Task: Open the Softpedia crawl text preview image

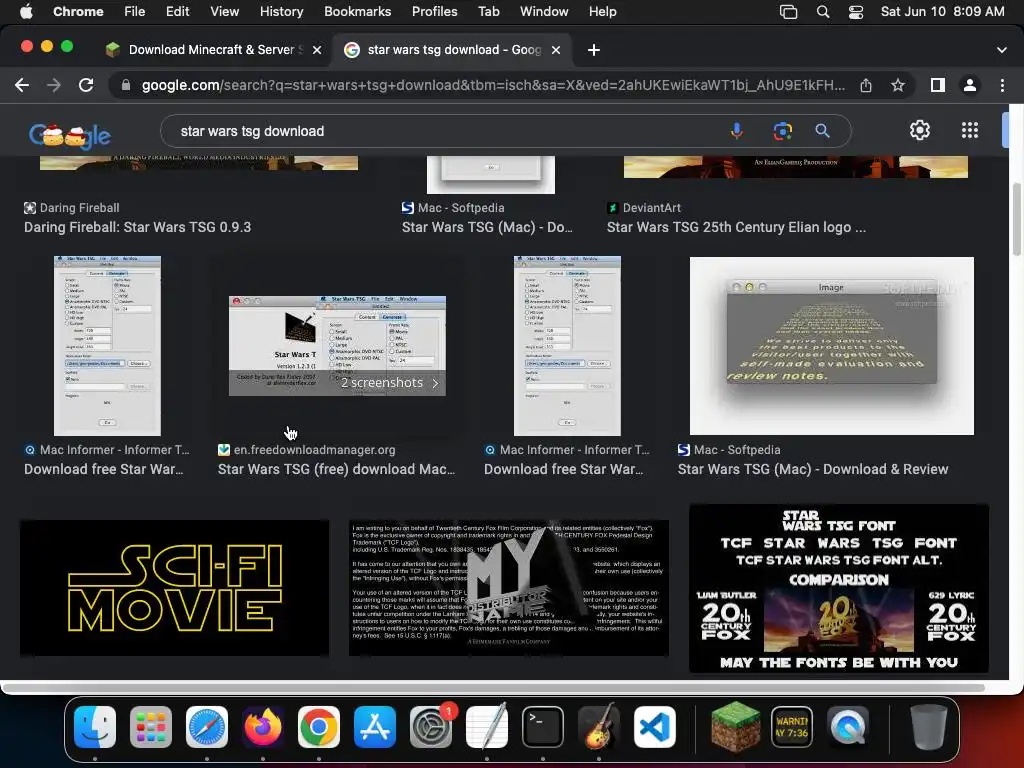Action: click(x=831, y=345)
